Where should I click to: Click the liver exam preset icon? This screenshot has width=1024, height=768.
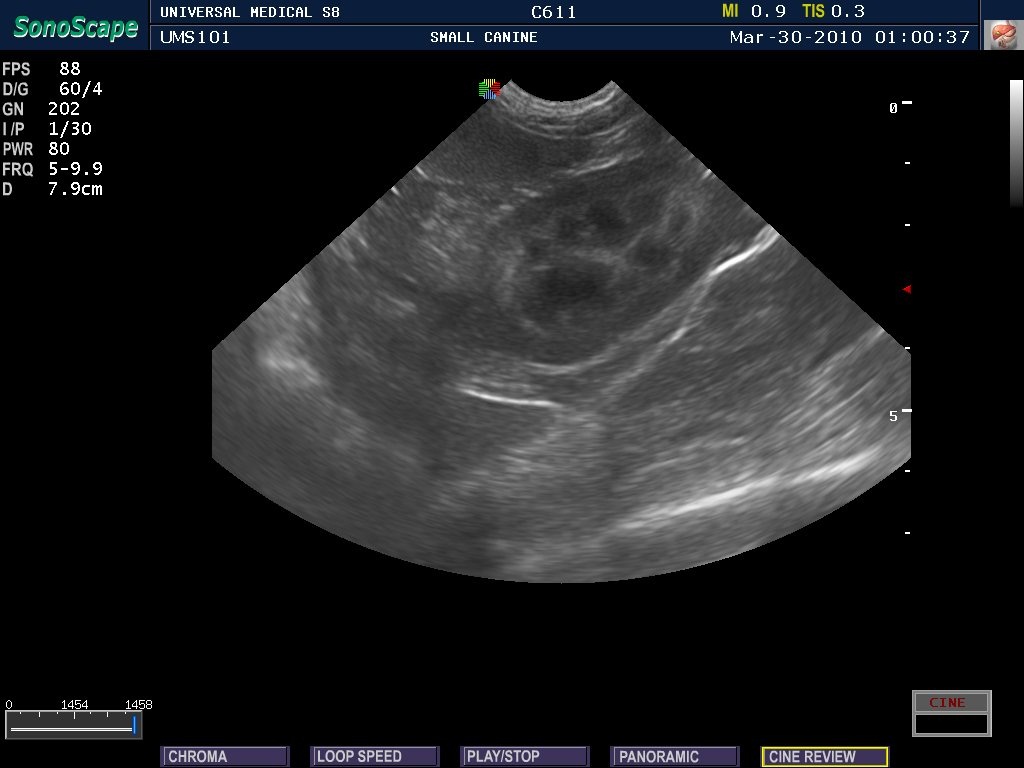click(x=1001, y=35)
